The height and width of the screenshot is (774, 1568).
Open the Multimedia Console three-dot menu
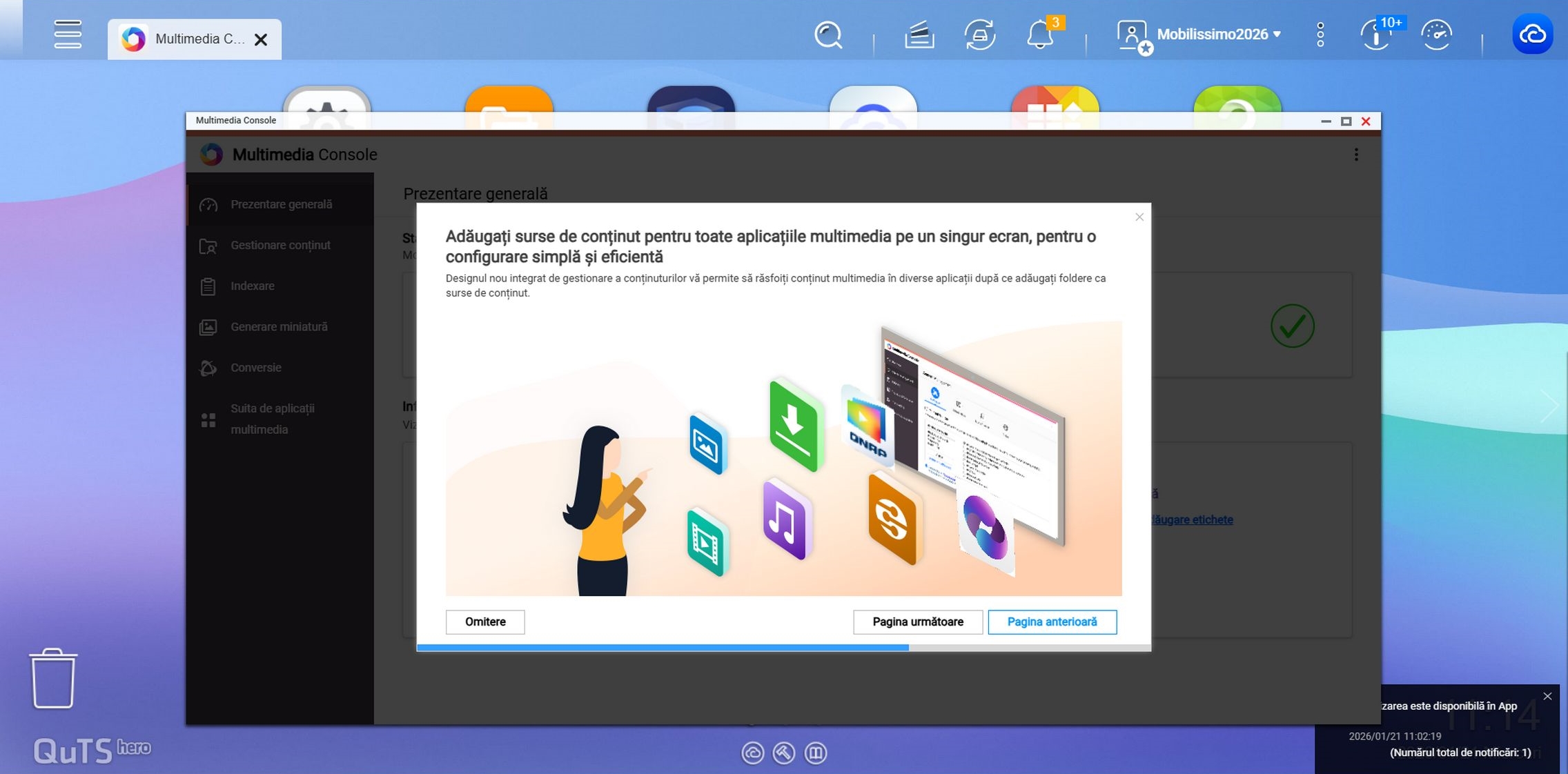[x=1355, y=155]
